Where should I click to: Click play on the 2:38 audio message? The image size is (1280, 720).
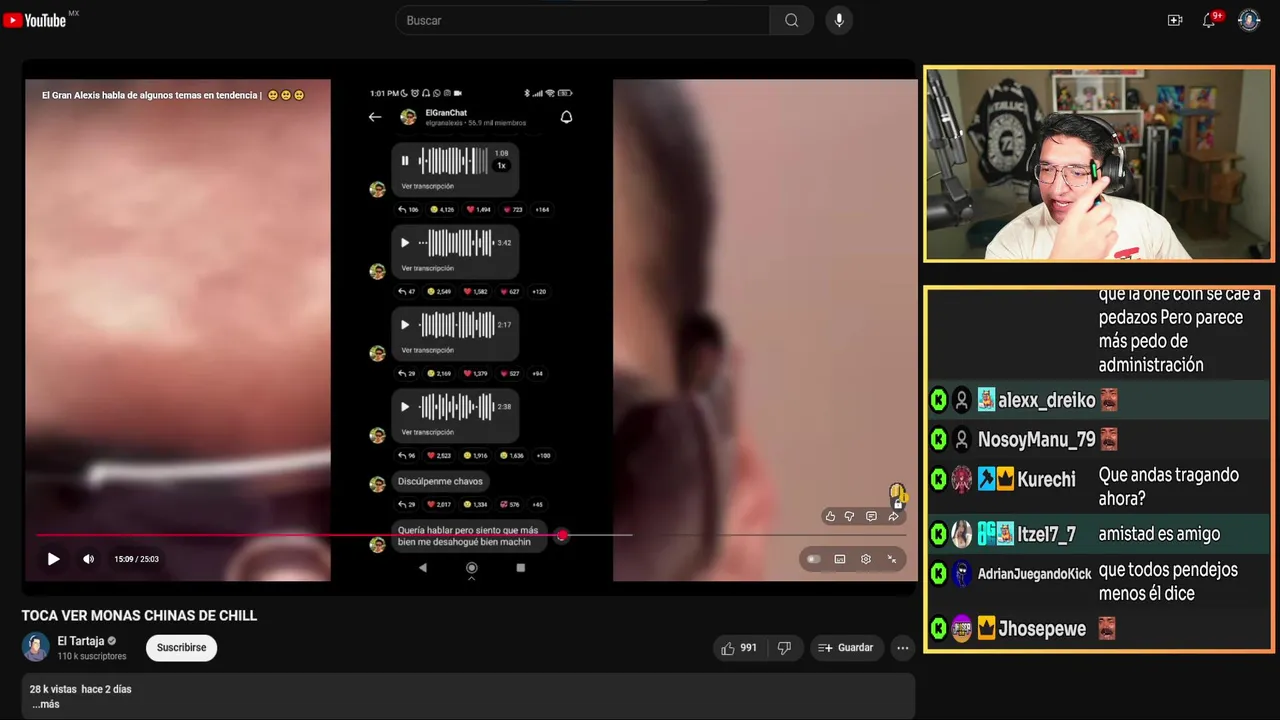pyautogui.click(x=405, y=406)
